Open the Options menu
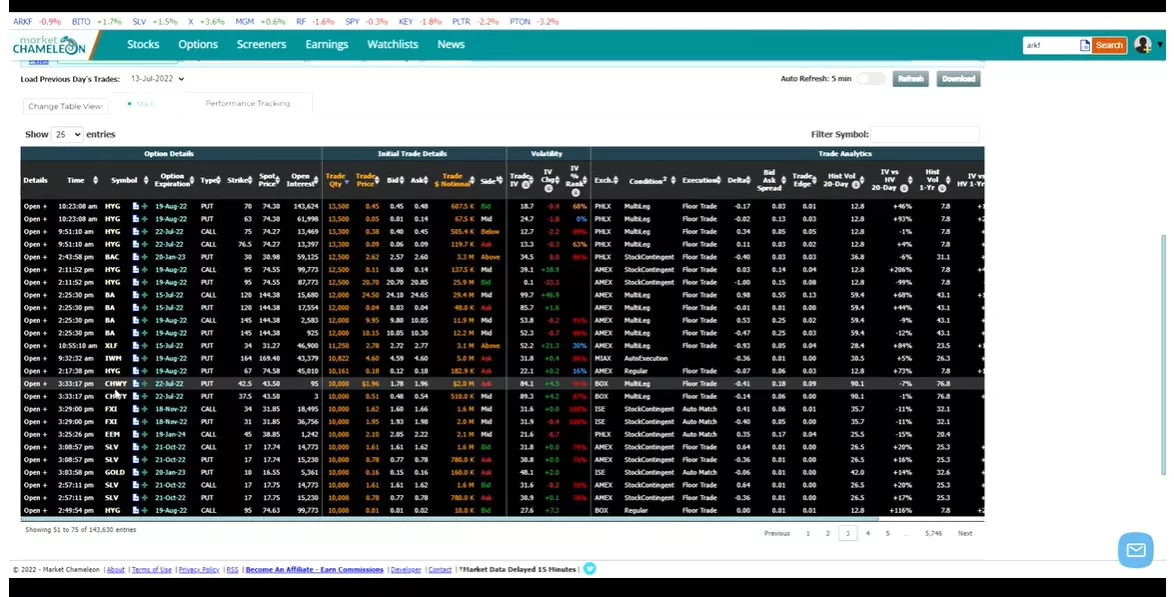 click(x=198, y=44)
